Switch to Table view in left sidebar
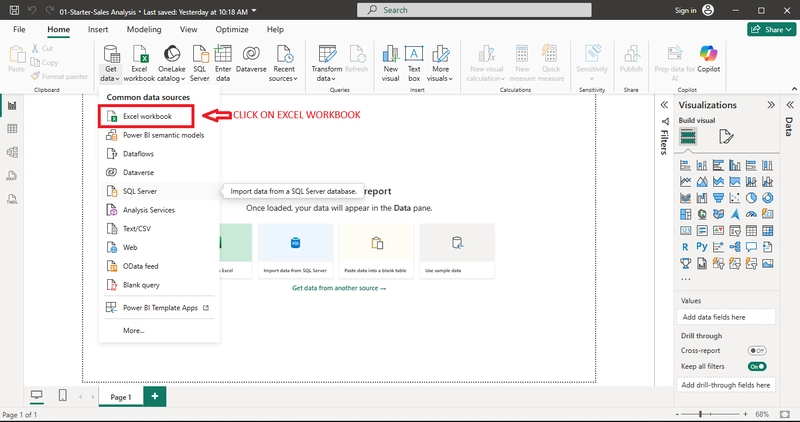 [x=12, y=129]
